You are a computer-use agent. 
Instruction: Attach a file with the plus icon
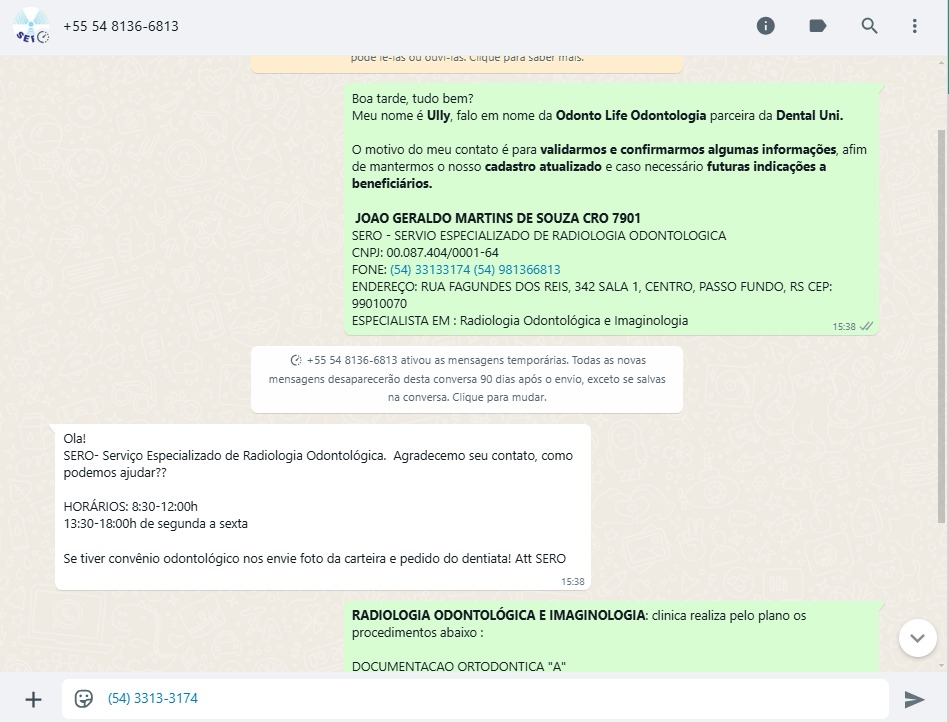click(x=33, y=700)
